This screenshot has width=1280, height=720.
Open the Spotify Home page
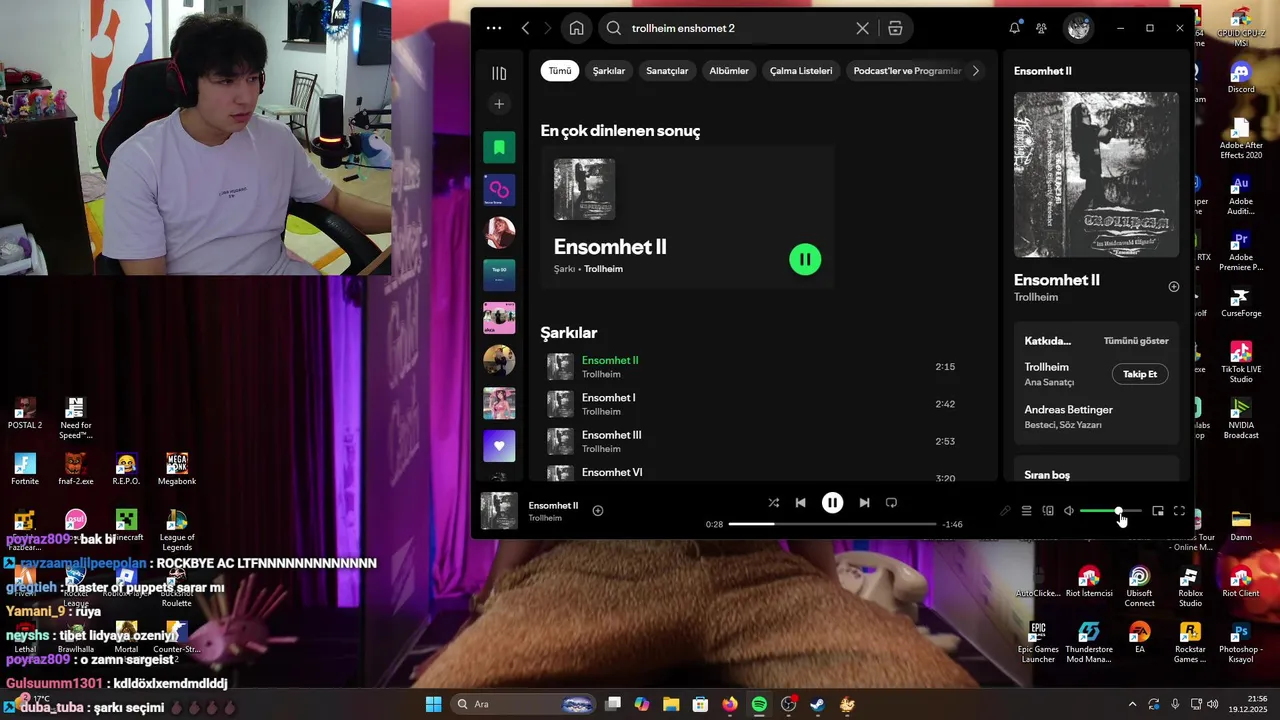(x=577, y=28)
